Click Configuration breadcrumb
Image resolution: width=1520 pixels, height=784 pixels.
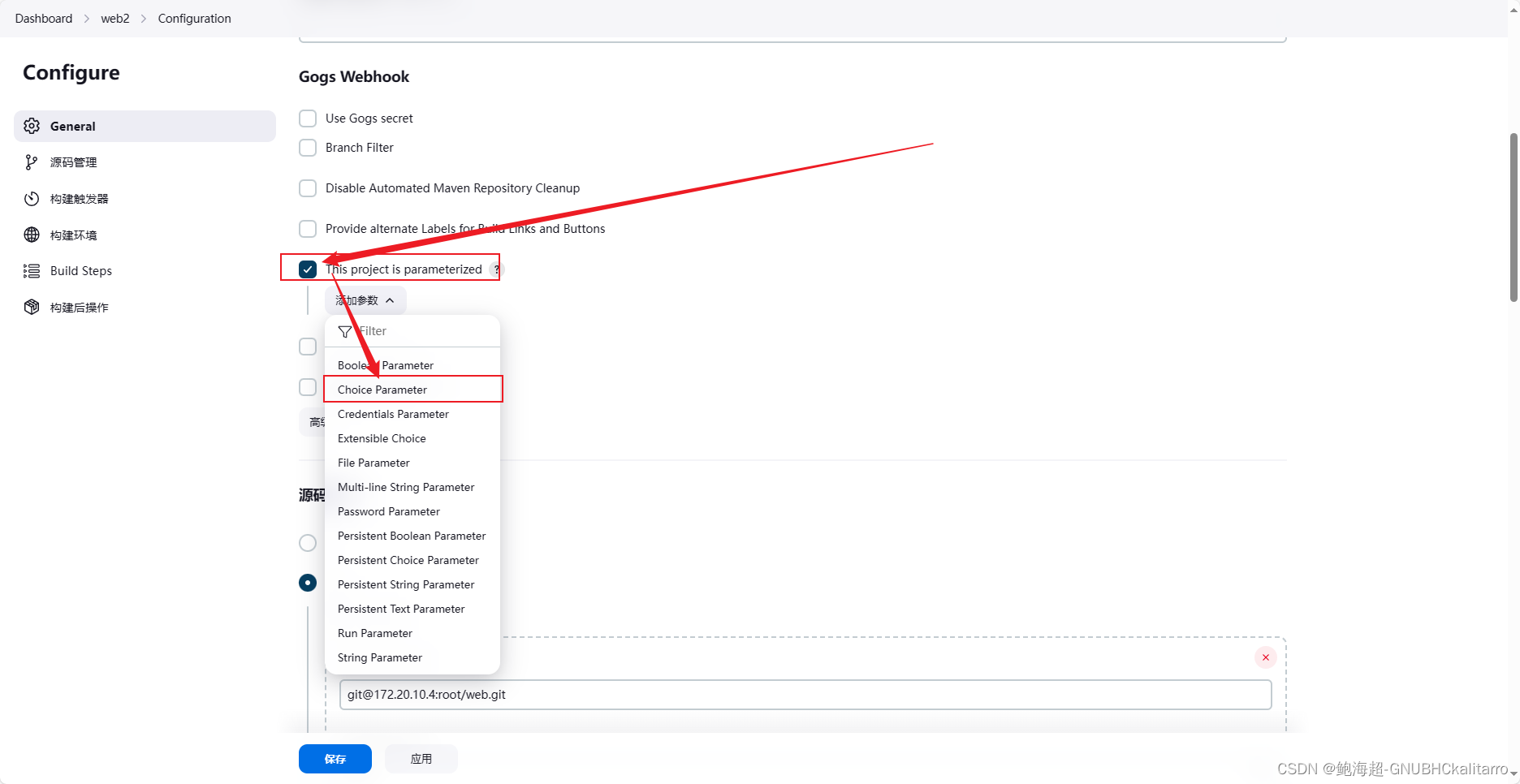click(195, 19)
